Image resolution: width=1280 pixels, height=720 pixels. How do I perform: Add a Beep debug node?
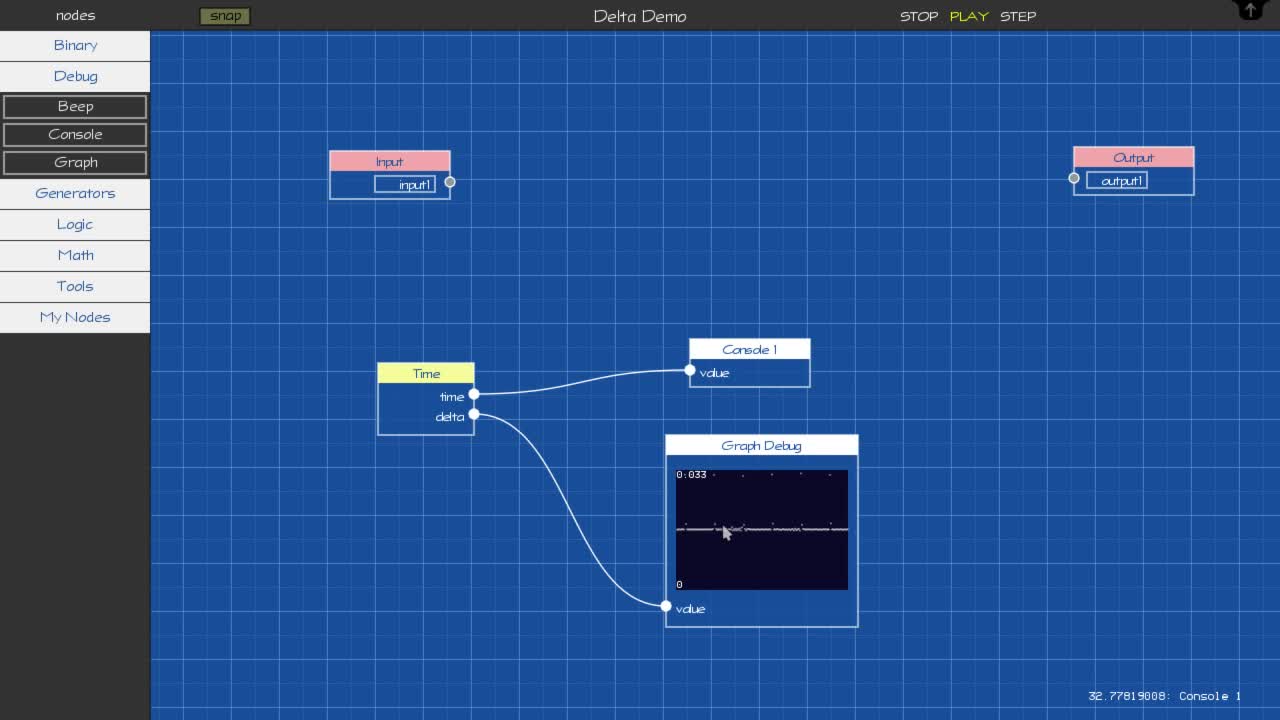tap(75, 106)
